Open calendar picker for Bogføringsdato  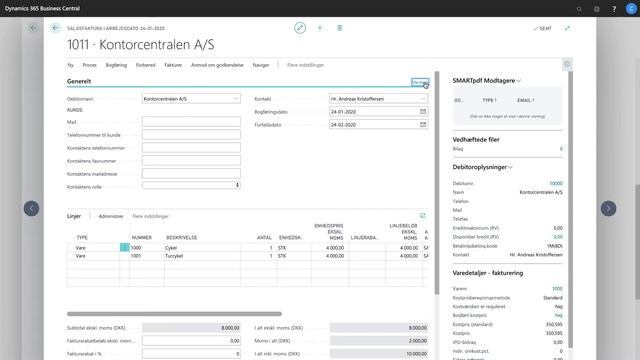(x=423, y=111)
